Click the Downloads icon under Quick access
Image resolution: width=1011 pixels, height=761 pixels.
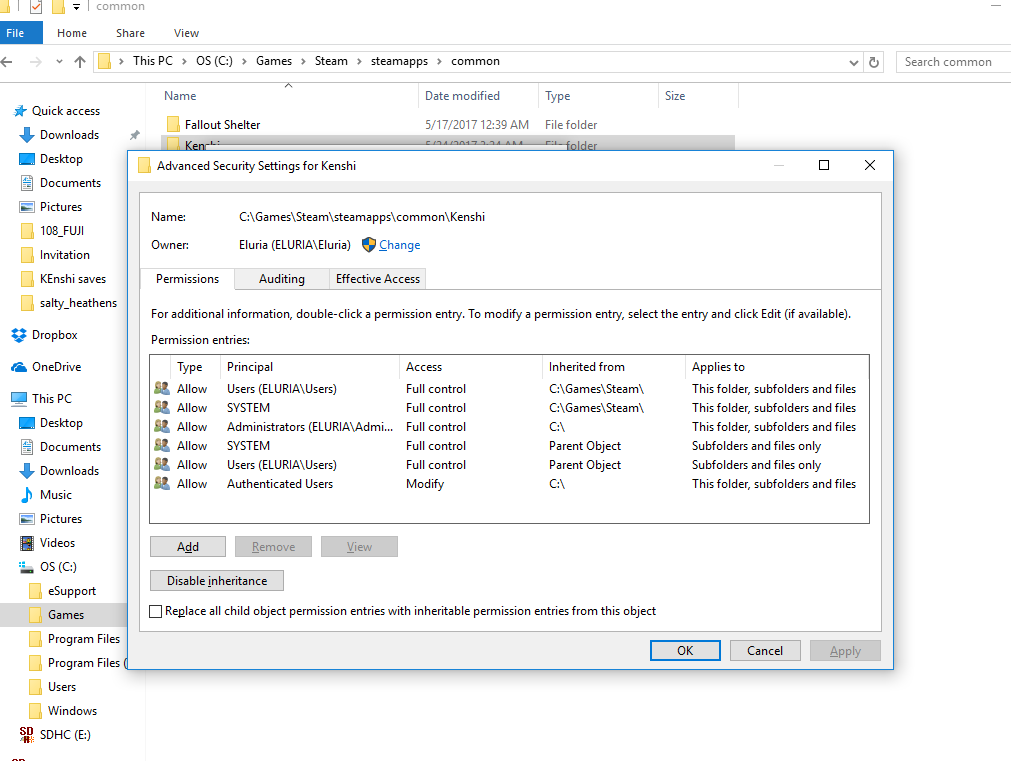pyautogui.click(x=26, y=135)
